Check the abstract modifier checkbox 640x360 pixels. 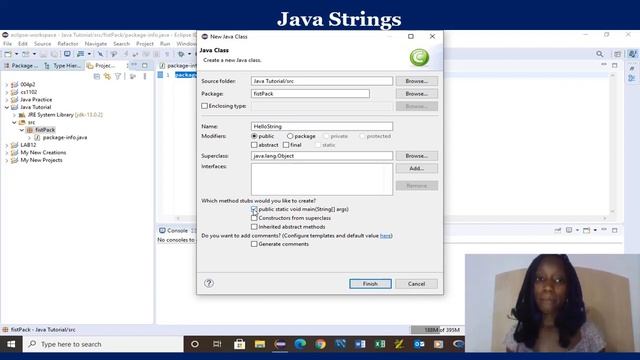click(x=254, y=145)
